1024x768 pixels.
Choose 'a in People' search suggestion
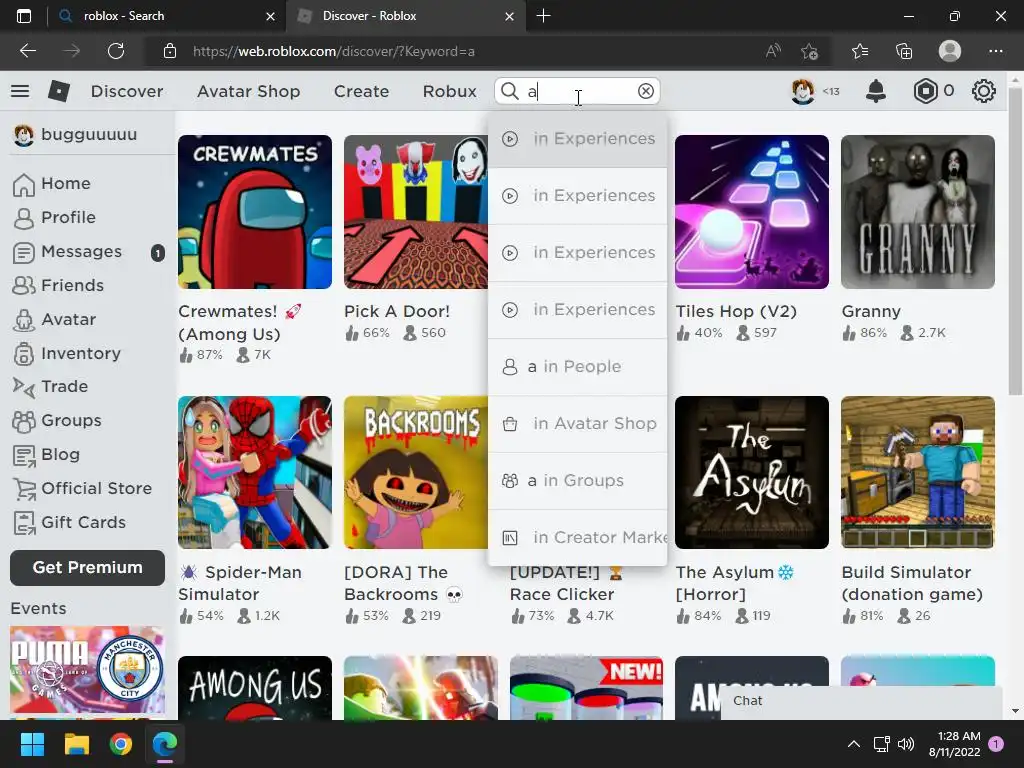pyautogui.click(x=577, y=366)
